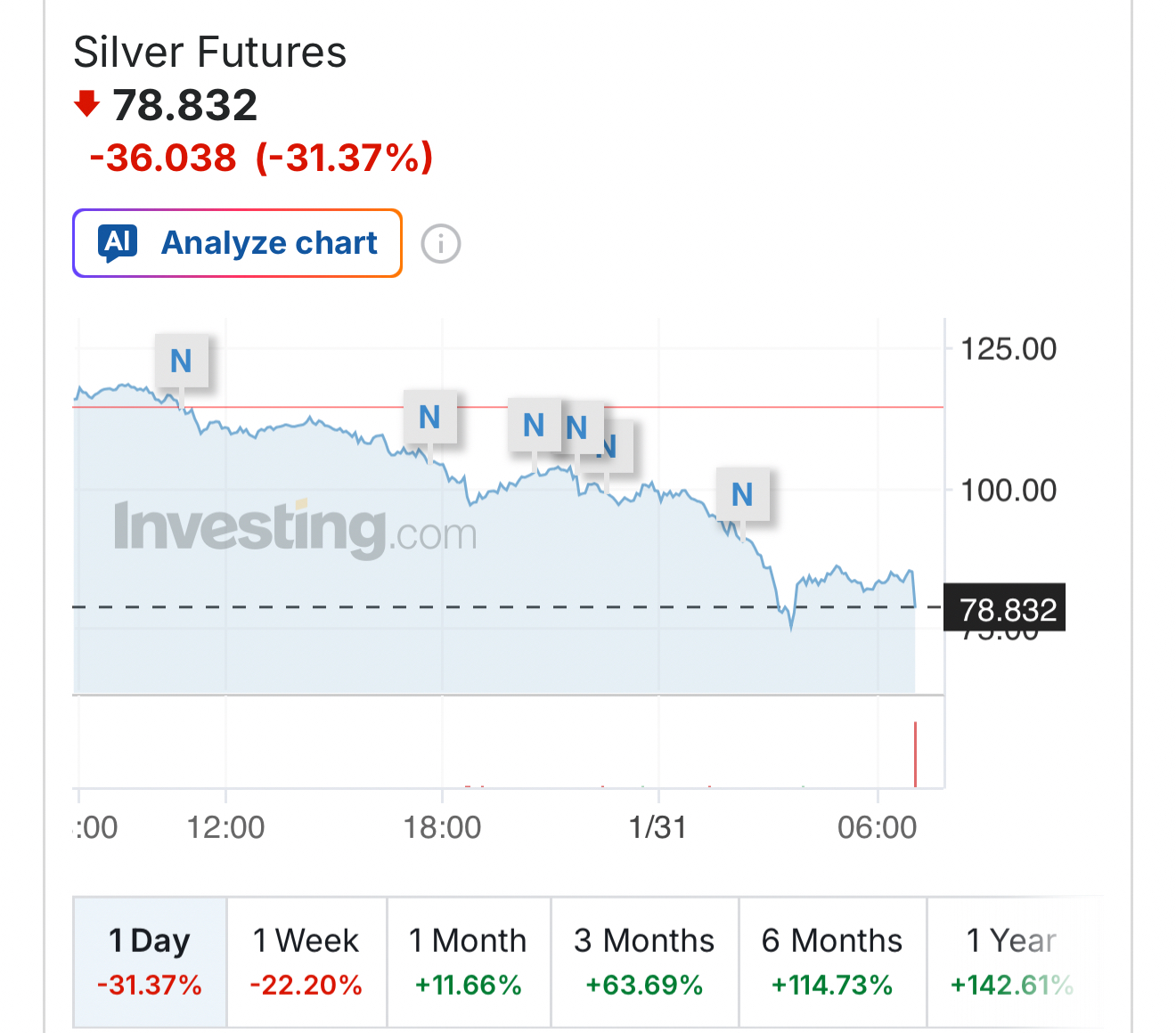Click the AI speech bubble icon

(x=119, y=242)
